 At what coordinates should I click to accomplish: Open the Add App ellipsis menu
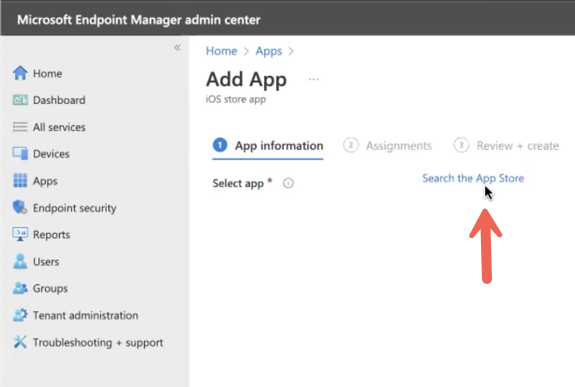click(x=314, y=79)
